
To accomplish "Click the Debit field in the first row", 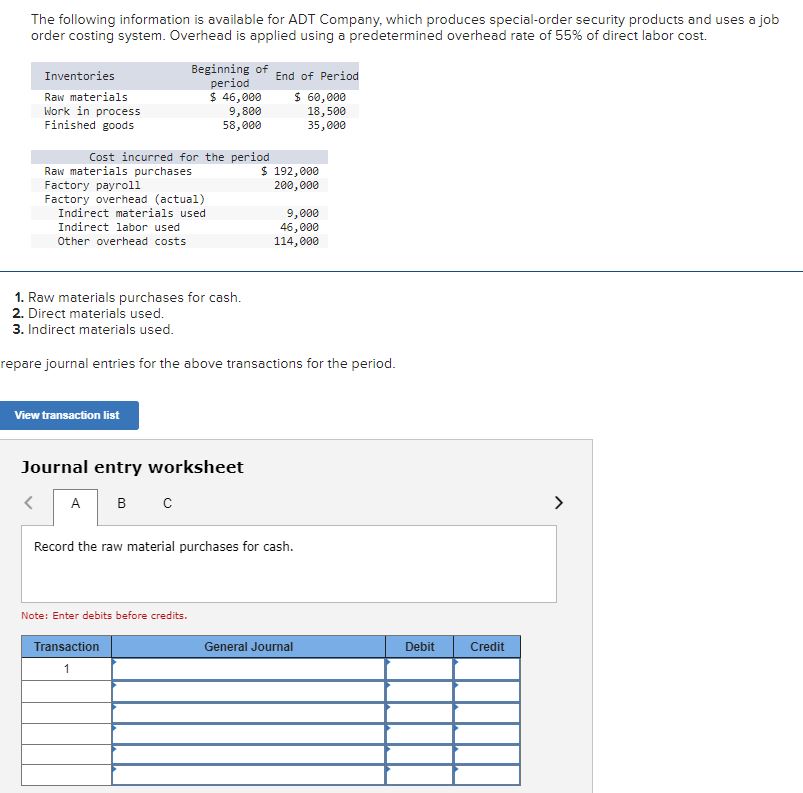I will pyautogui.click(x=418, y=668).
